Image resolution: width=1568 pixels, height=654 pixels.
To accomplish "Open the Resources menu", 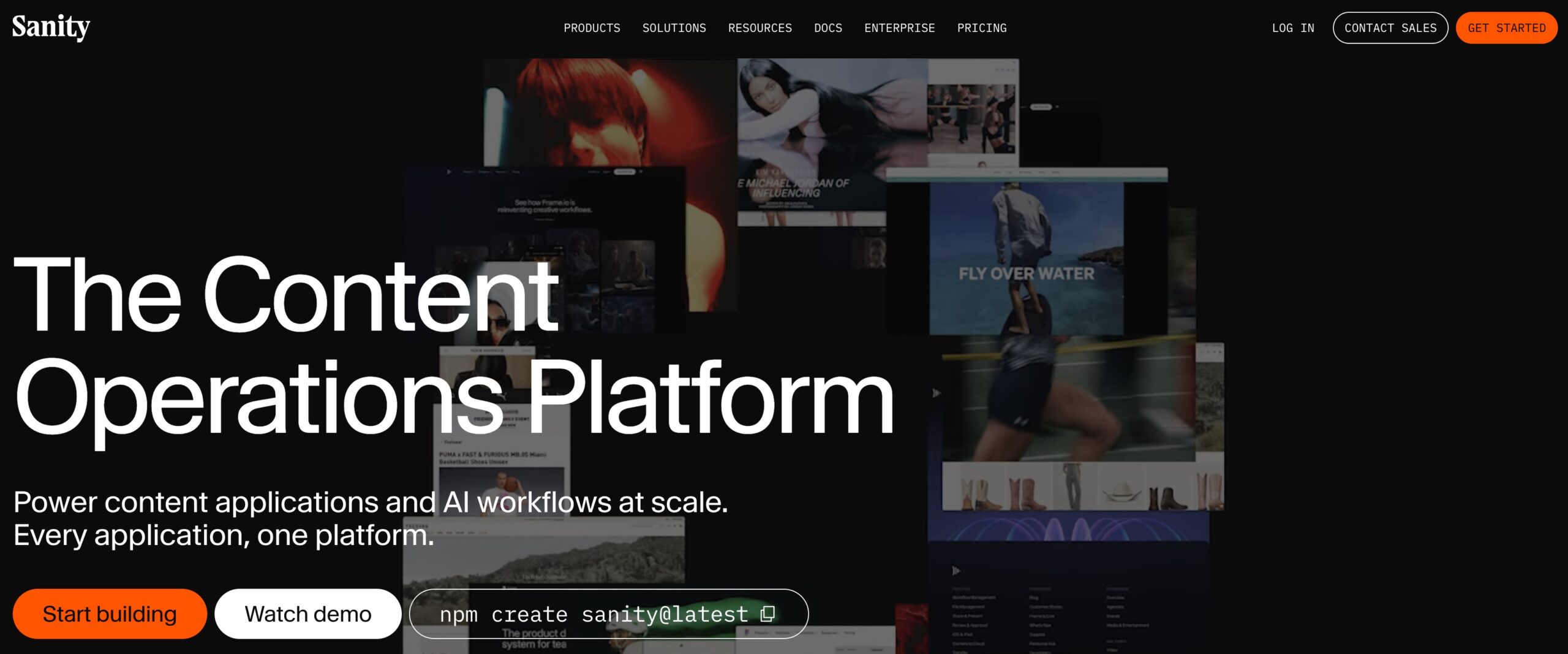I will click(x=759, y=28).
